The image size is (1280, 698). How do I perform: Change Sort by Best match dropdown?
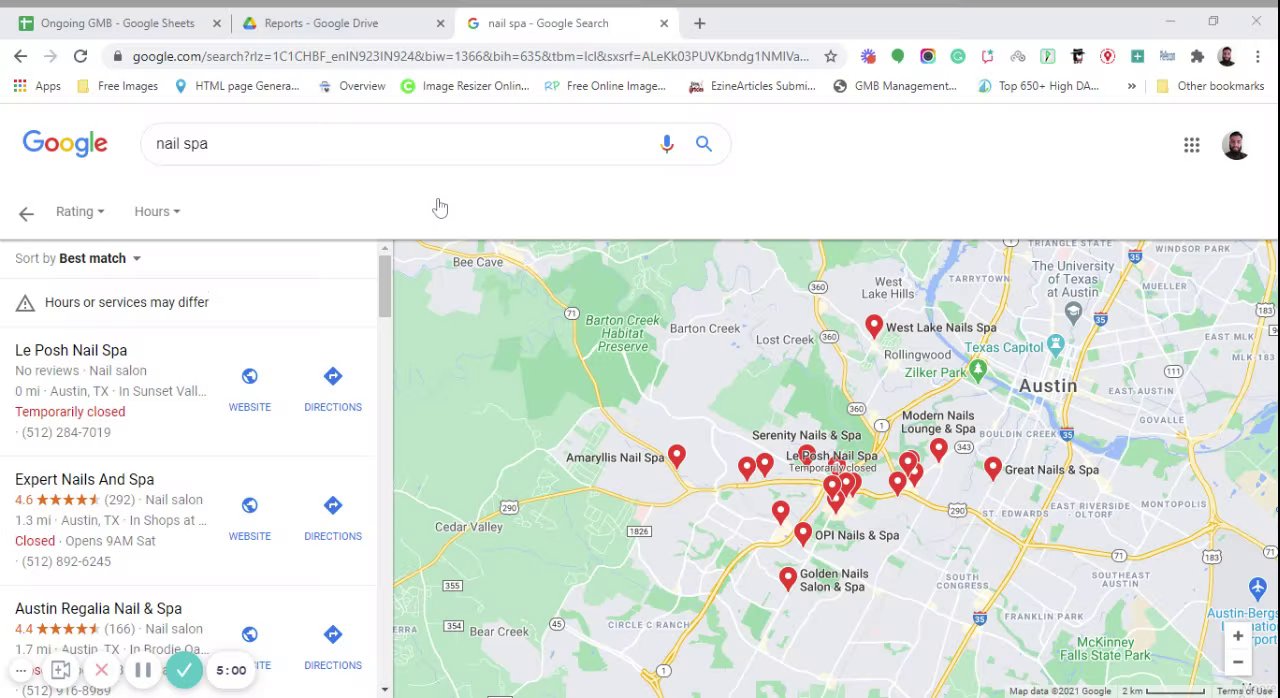pyautogui.click(x=100, y=258)
